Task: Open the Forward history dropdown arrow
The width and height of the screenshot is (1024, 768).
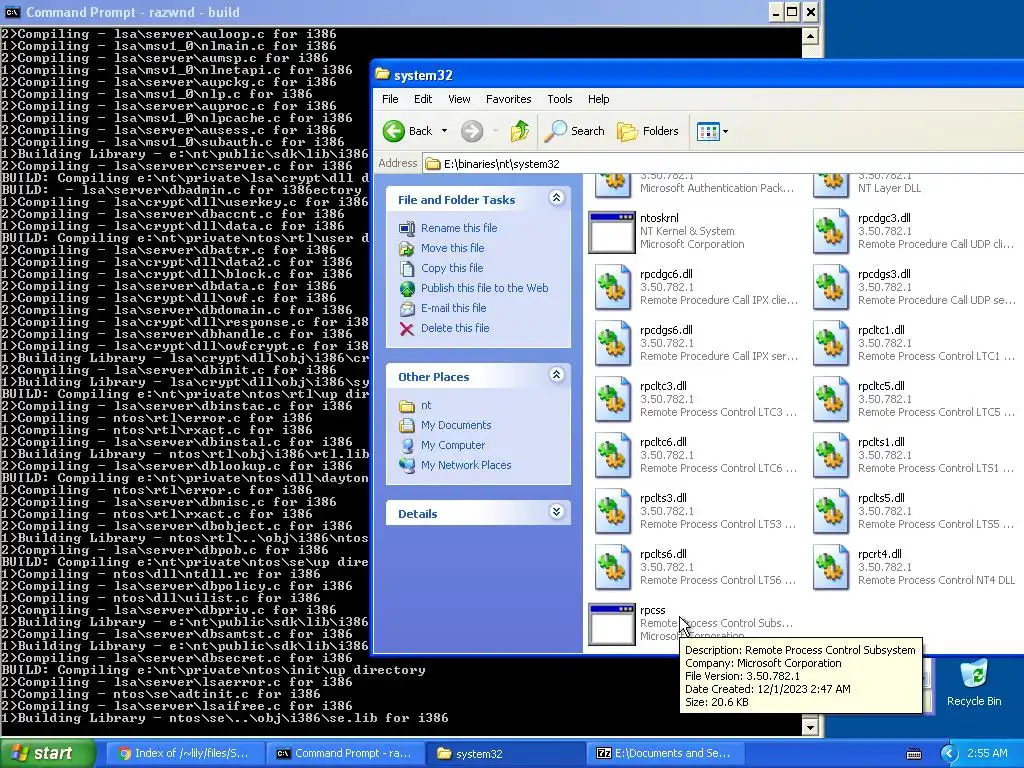Action: (x=496, y=131)
